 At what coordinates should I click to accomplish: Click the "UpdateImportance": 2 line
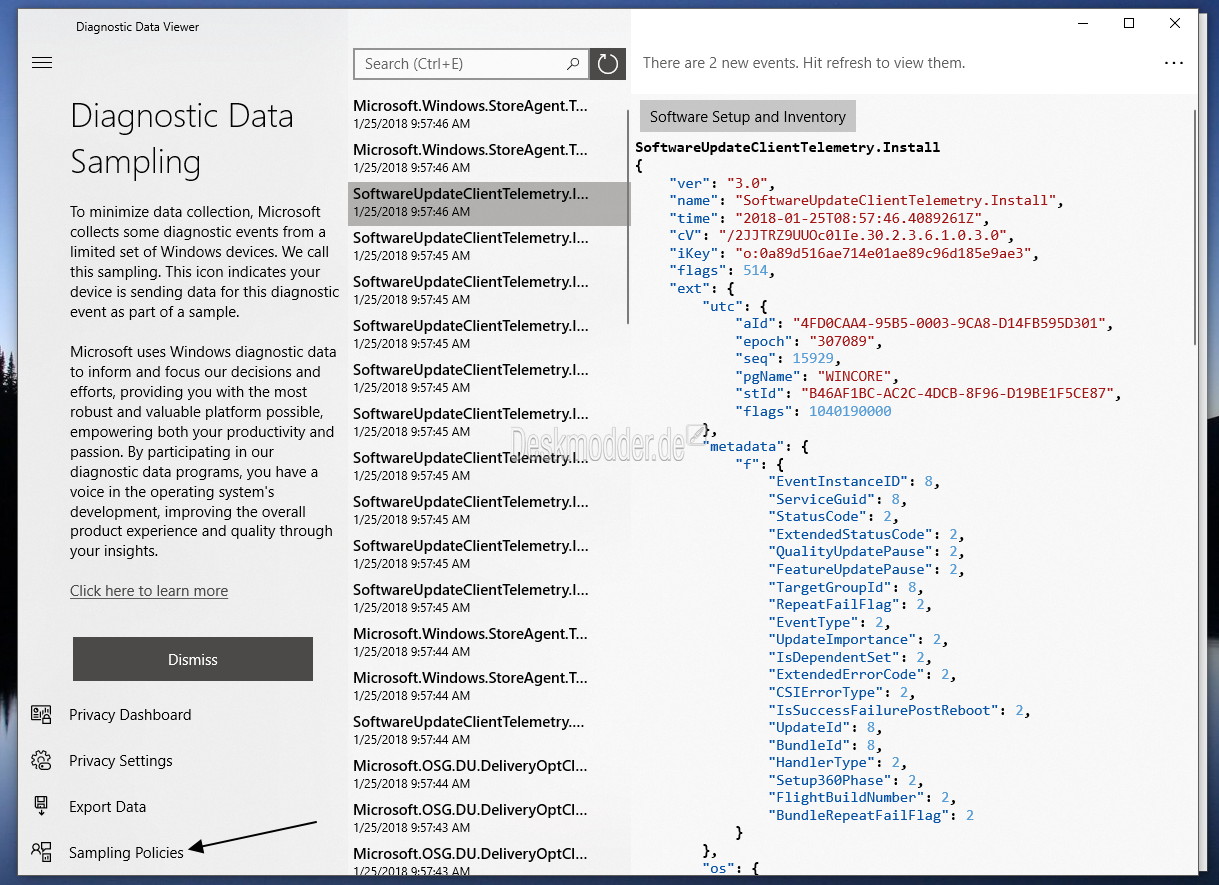point(858,639)
